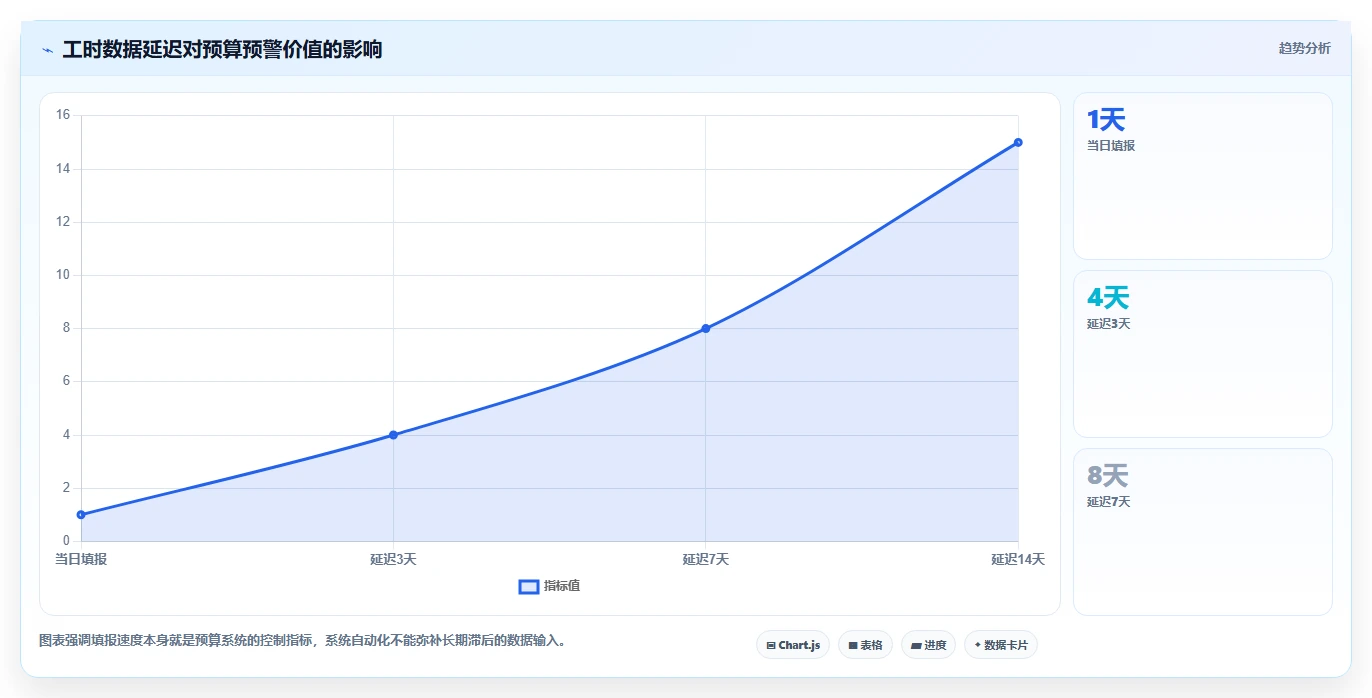Screen dimensions: 1372x698
Task: Open the 4天 延迟3天 card
Action: click(x=1203, y=354)
